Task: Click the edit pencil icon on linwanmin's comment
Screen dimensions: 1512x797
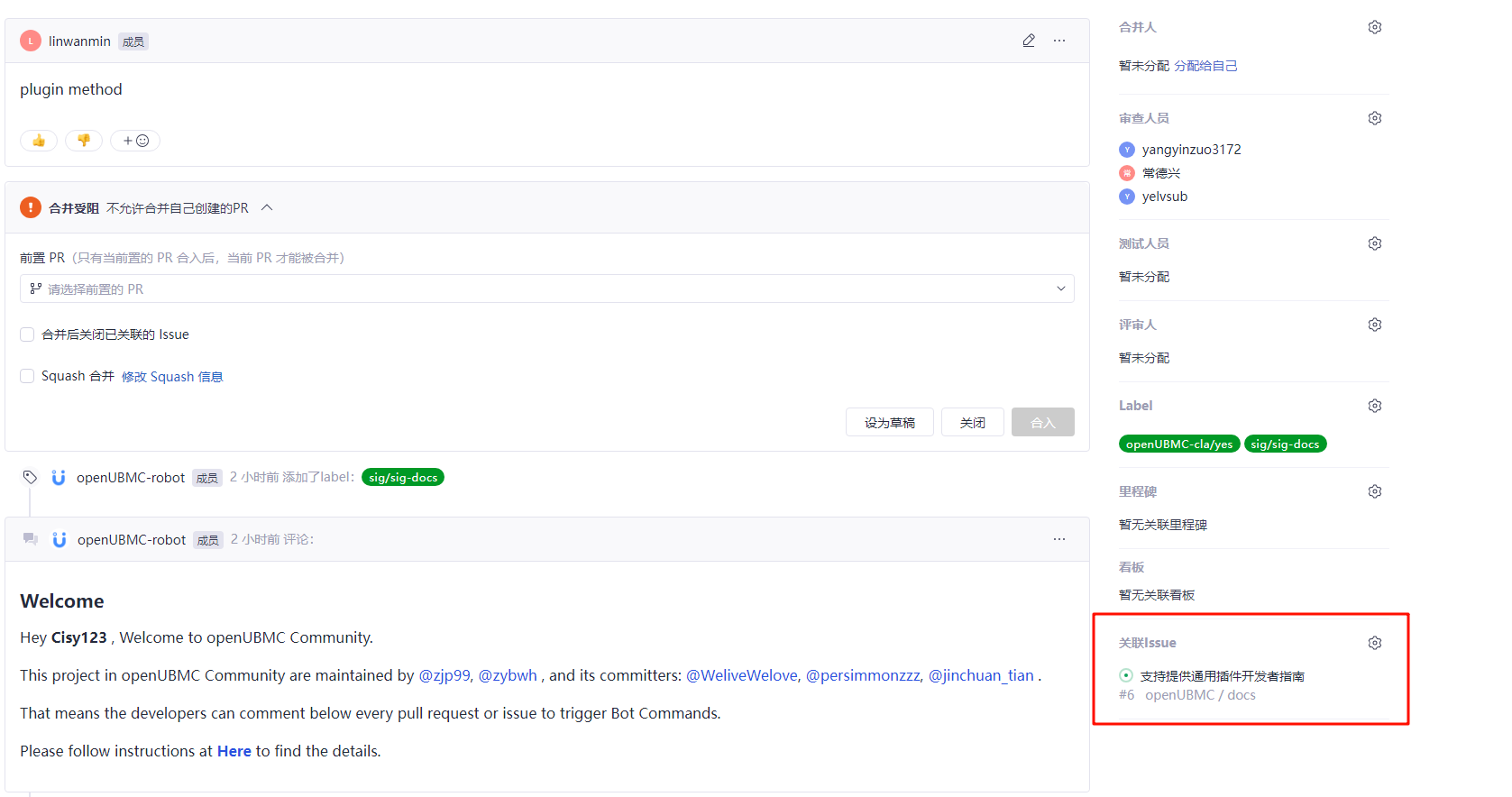Action: pyautogui.click(x=1029, y=41)
